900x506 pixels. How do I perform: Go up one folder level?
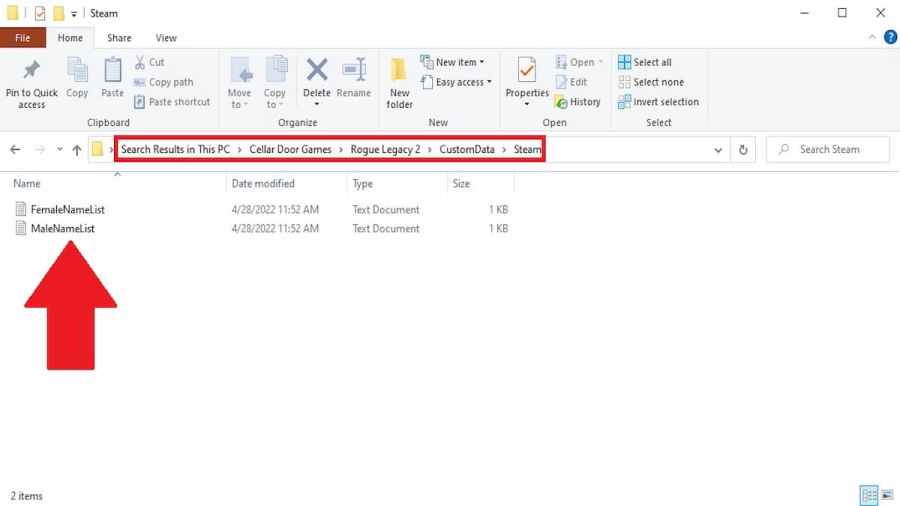77,150
